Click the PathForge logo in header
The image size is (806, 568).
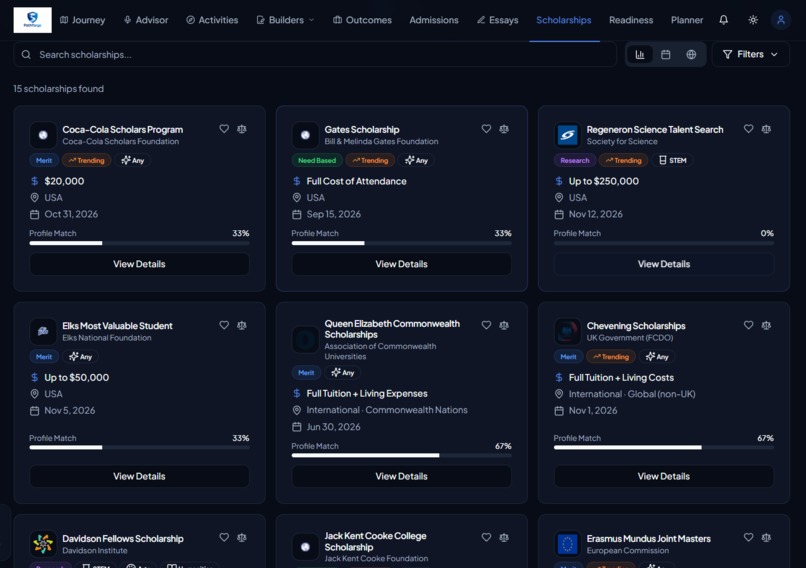pos(32,20)
